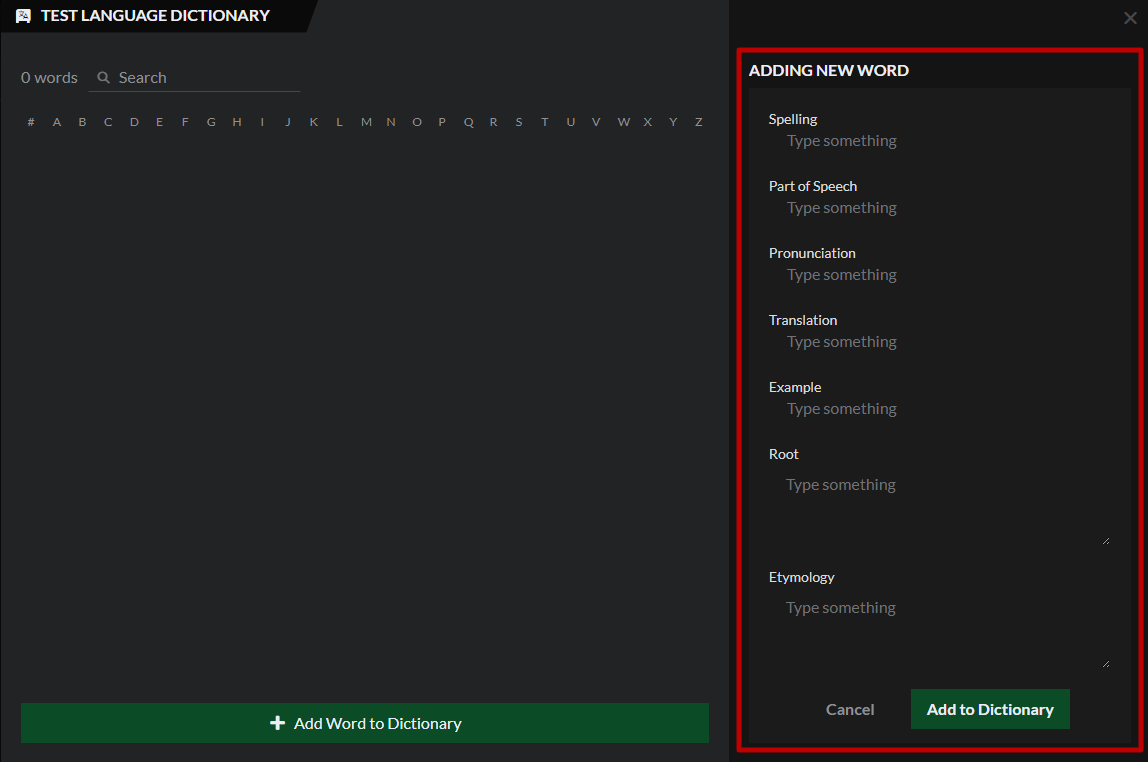1148x762 pixels.
Task: Filter words by letter M
Action: pyautogui.click(x=366, y=122)
